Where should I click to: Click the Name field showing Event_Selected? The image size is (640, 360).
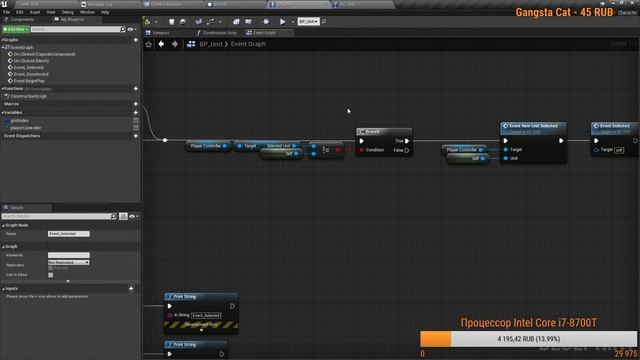[69, 234]
